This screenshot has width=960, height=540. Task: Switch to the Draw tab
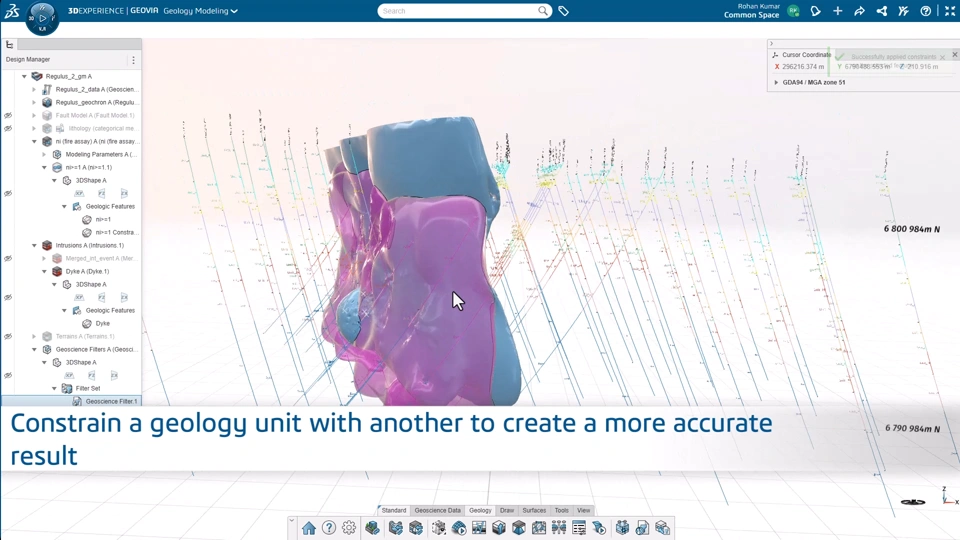[x=507, y=510]
